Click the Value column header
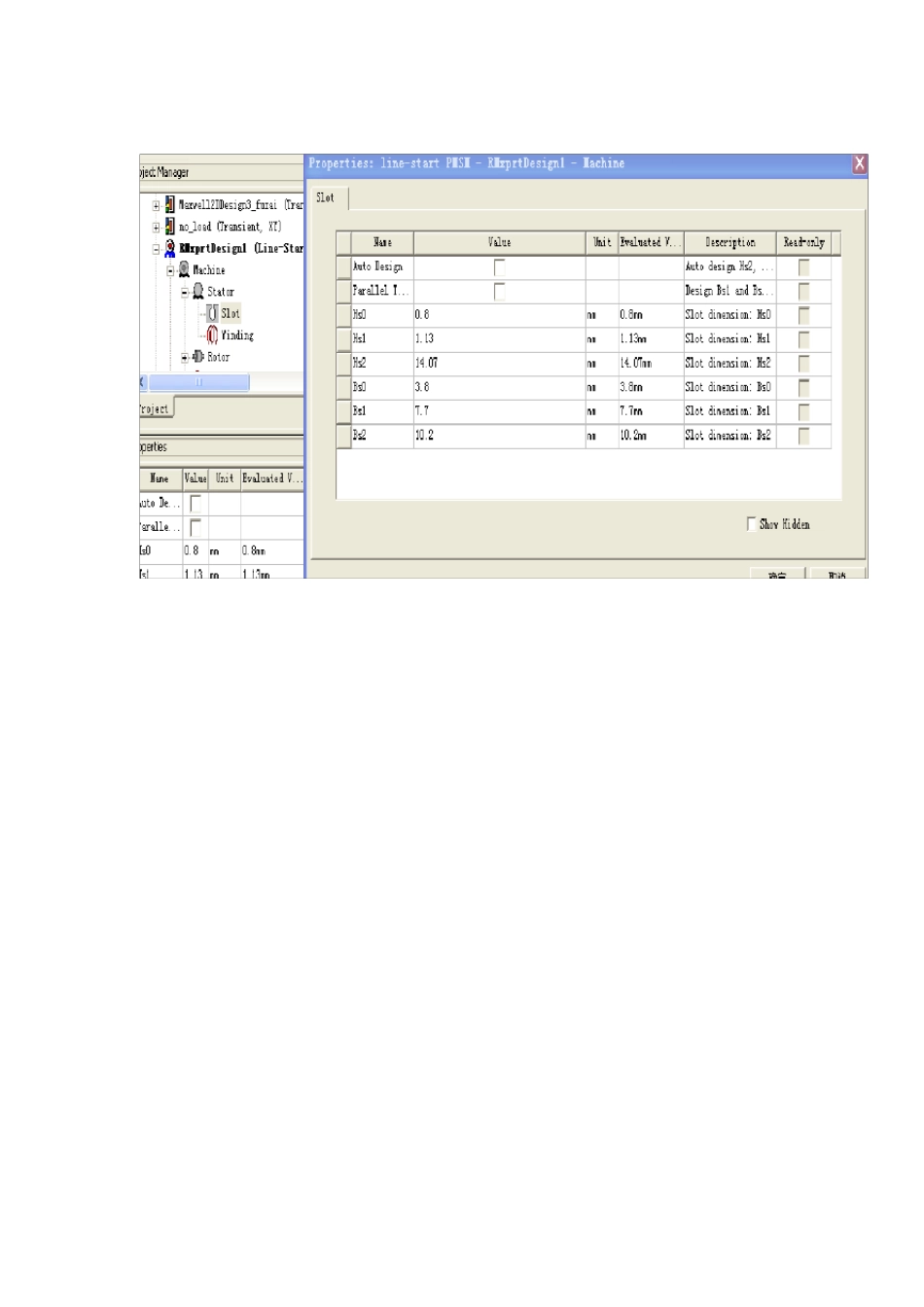Screen dimensions: 924x1307 [500, 242]
